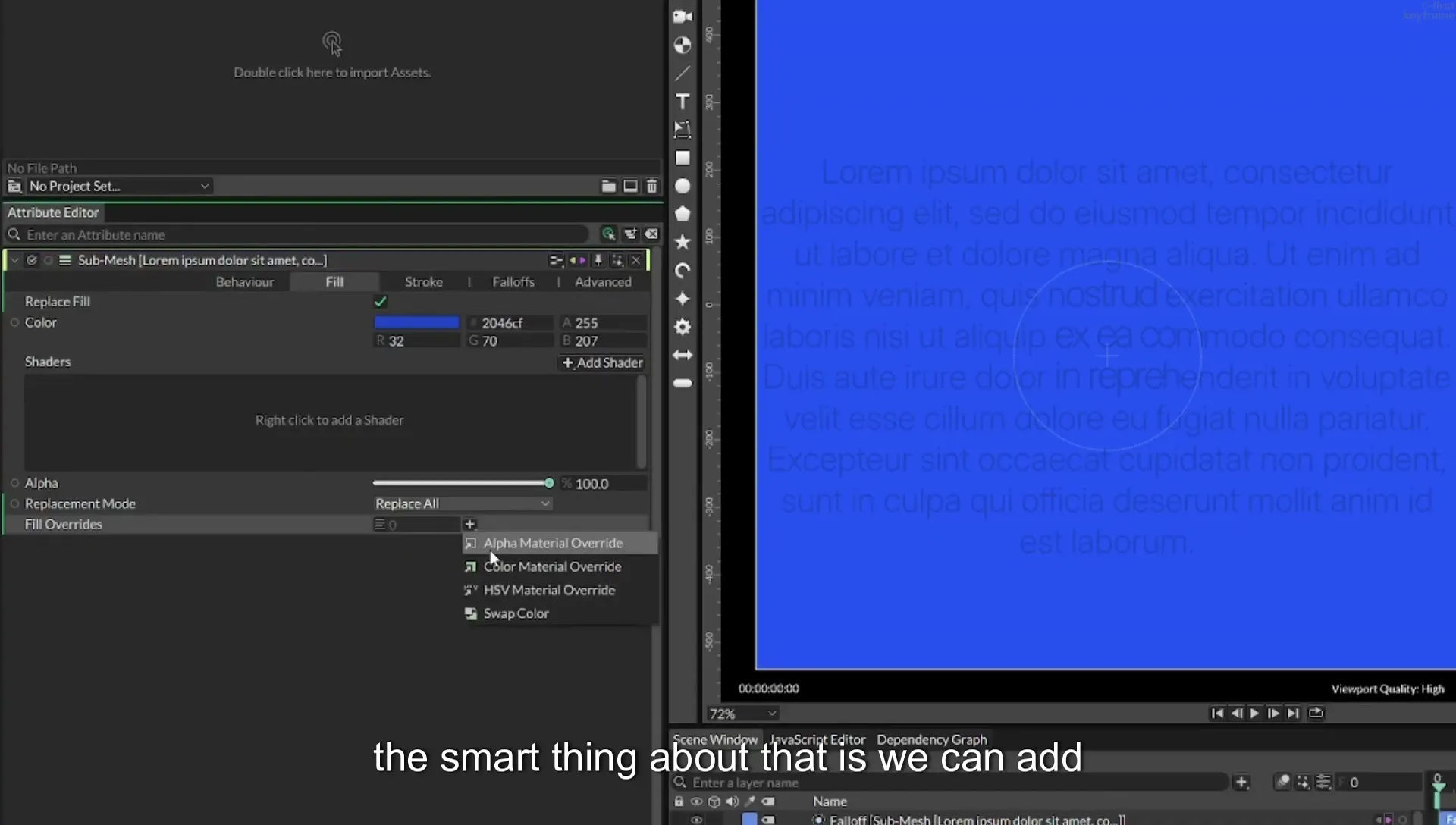This screenshot has width=1456, height=825.
Task: Choose Alpha Material Override from menu
Action: pyautogui.click(x=560, y=543)
